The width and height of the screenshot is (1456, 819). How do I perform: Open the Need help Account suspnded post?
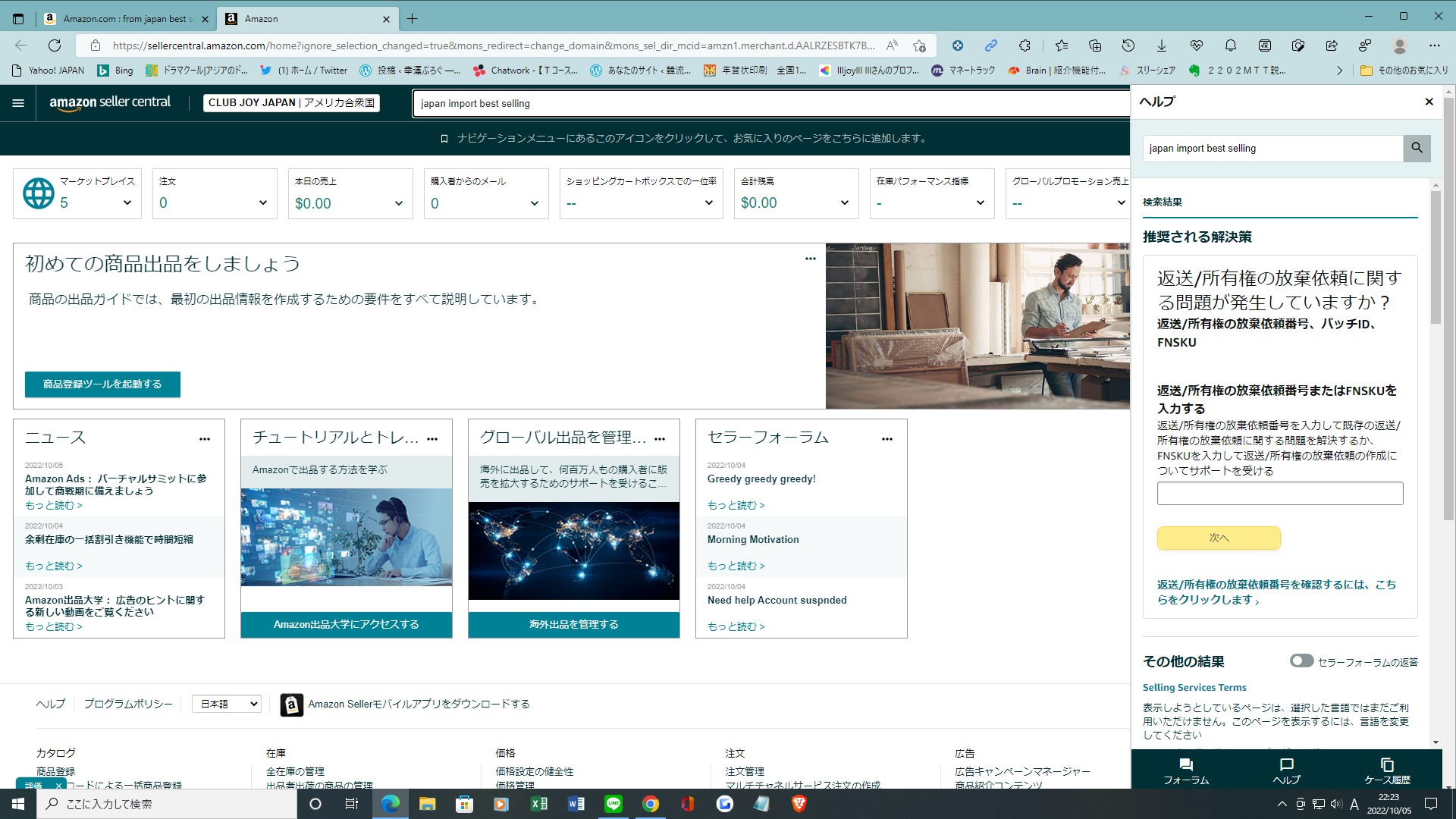tap(777, 601)
